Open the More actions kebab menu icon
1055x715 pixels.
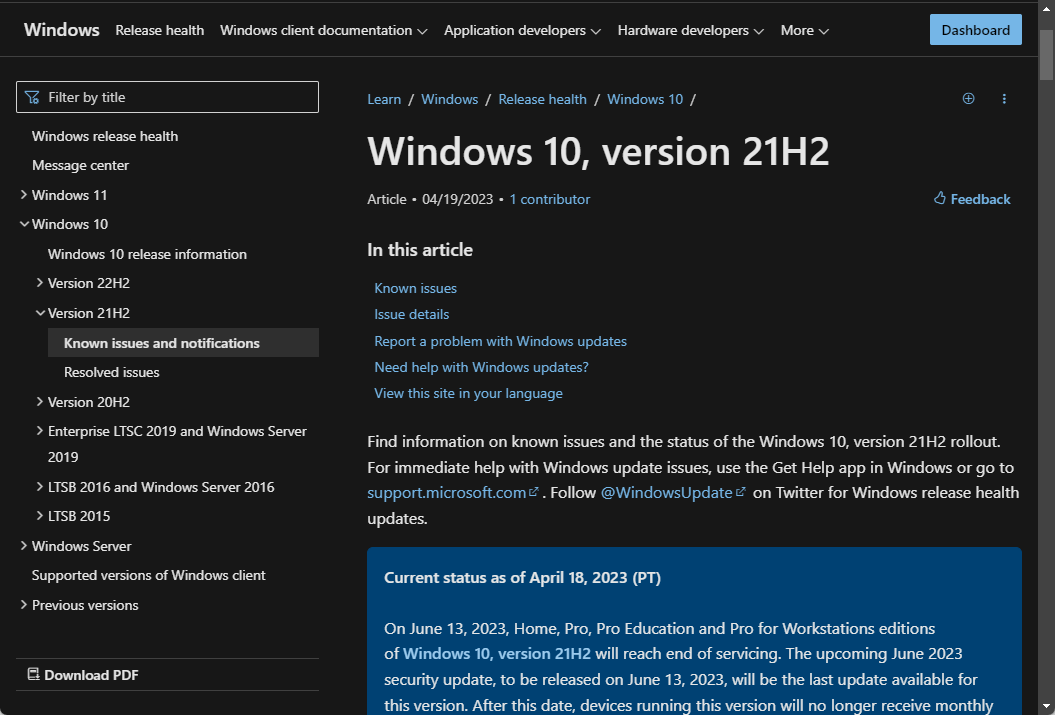(1004, 99)
